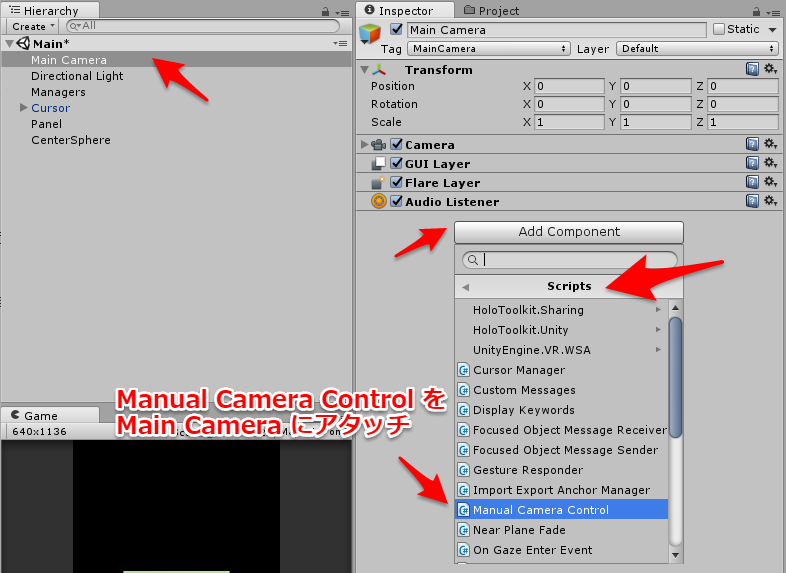Open Flare Layer gear menu

(x=770, y=182)
